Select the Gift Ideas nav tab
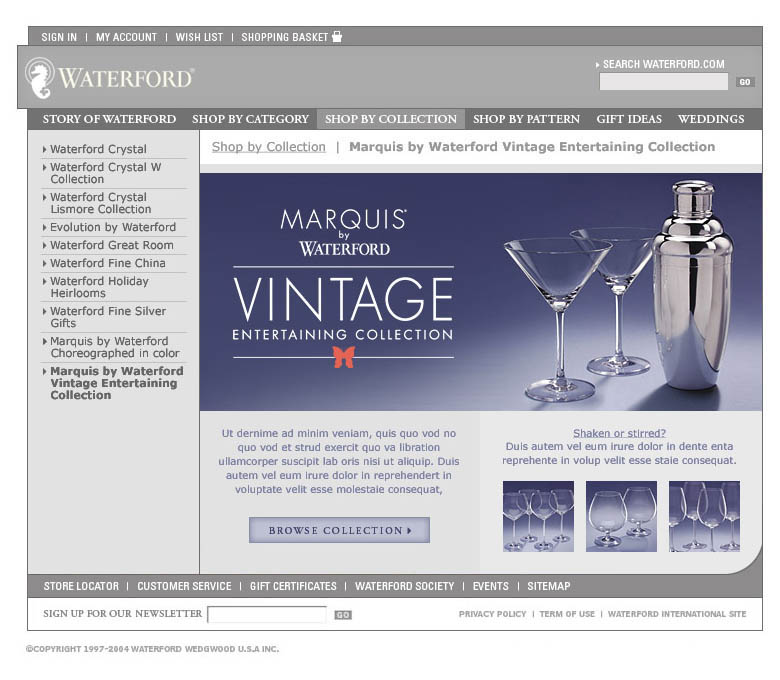 (x=629, y=119)
